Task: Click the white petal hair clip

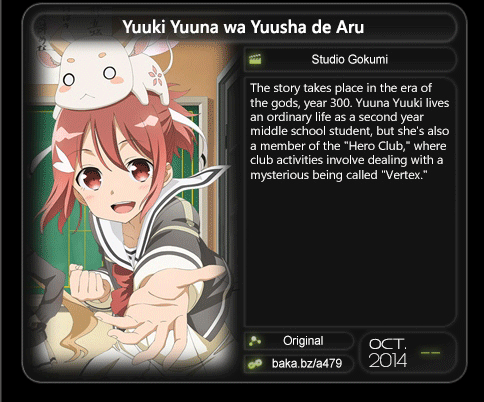Action: 63,160
